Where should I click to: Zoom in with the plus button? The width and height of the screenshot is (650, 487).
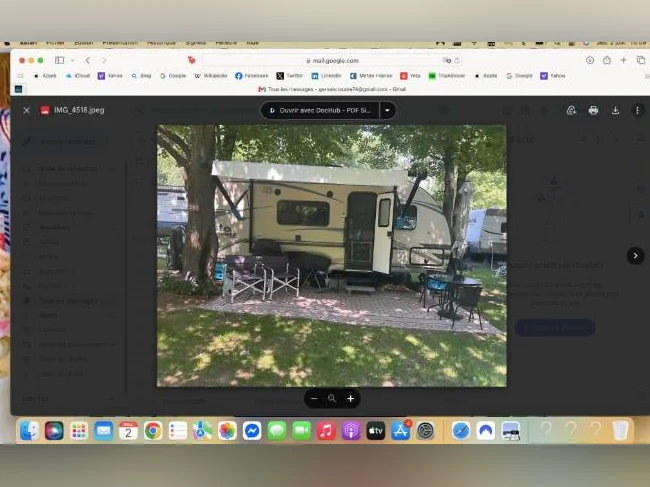351,398
